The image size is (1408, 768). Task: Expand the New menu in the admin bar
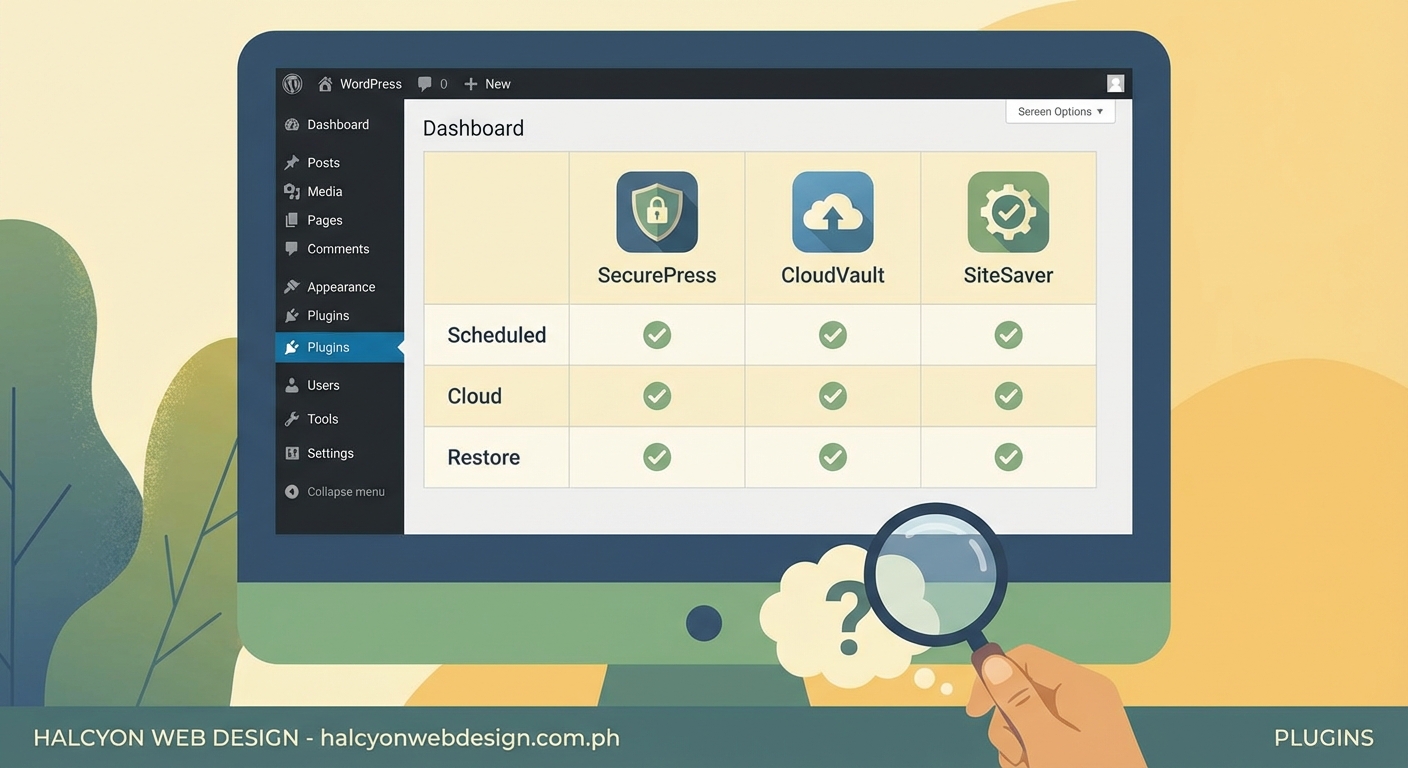pyautogui.click(x=487, y=83)
